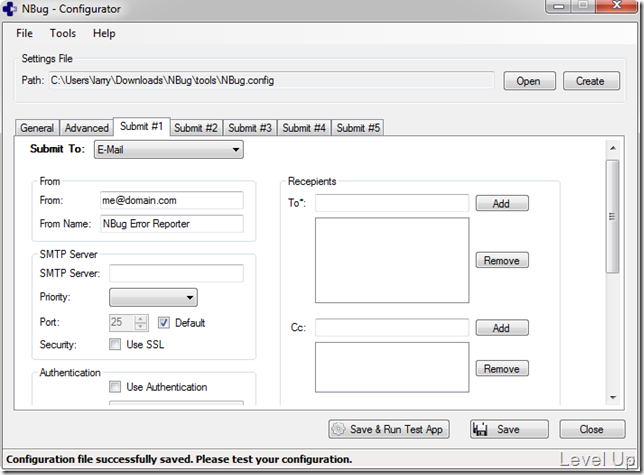
Task: Maximize the NBug Configurator window
Action: point(582,6)
